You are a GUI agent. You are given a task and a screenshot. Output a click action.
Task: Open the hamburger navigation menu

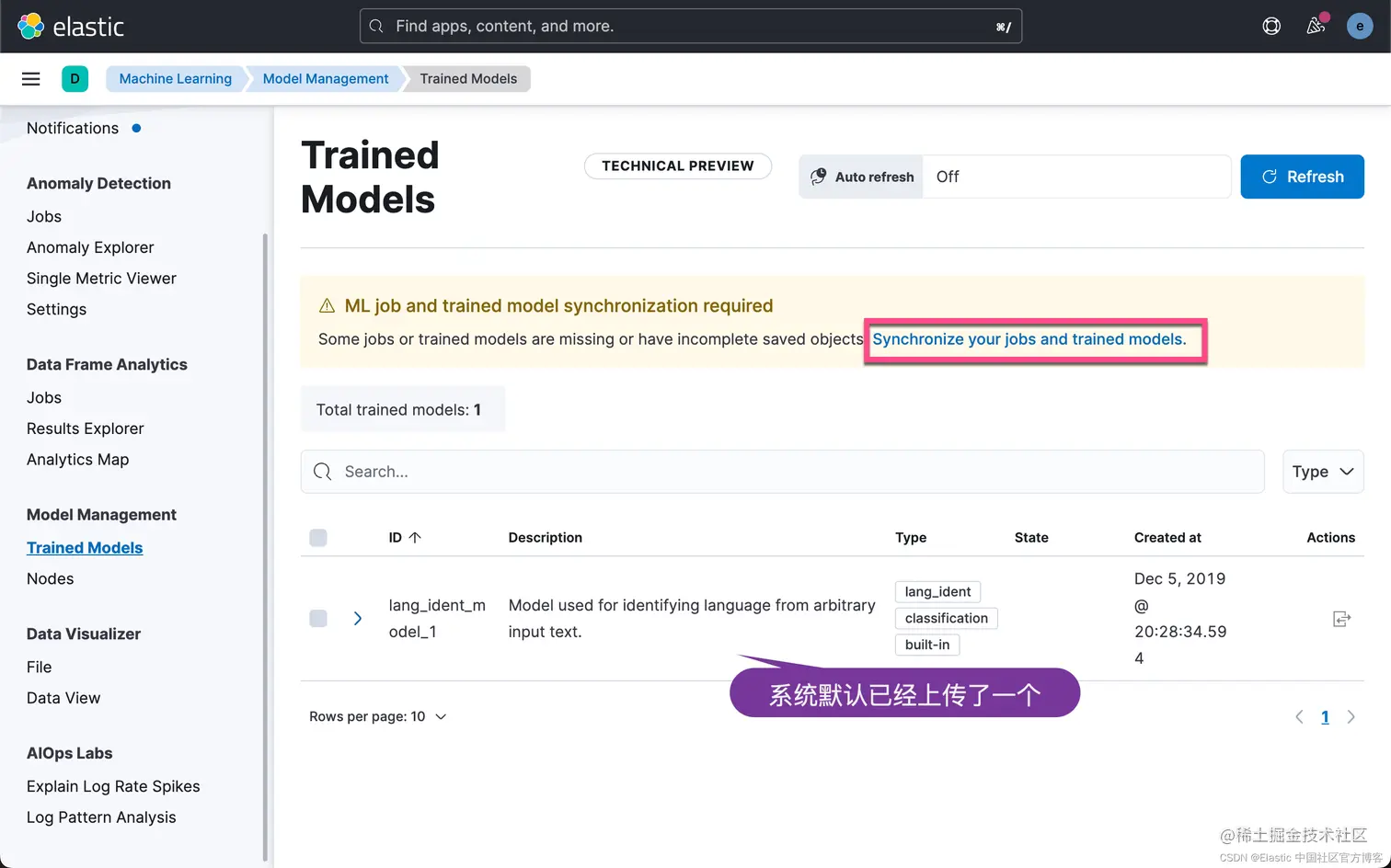(x=31, y=79)
